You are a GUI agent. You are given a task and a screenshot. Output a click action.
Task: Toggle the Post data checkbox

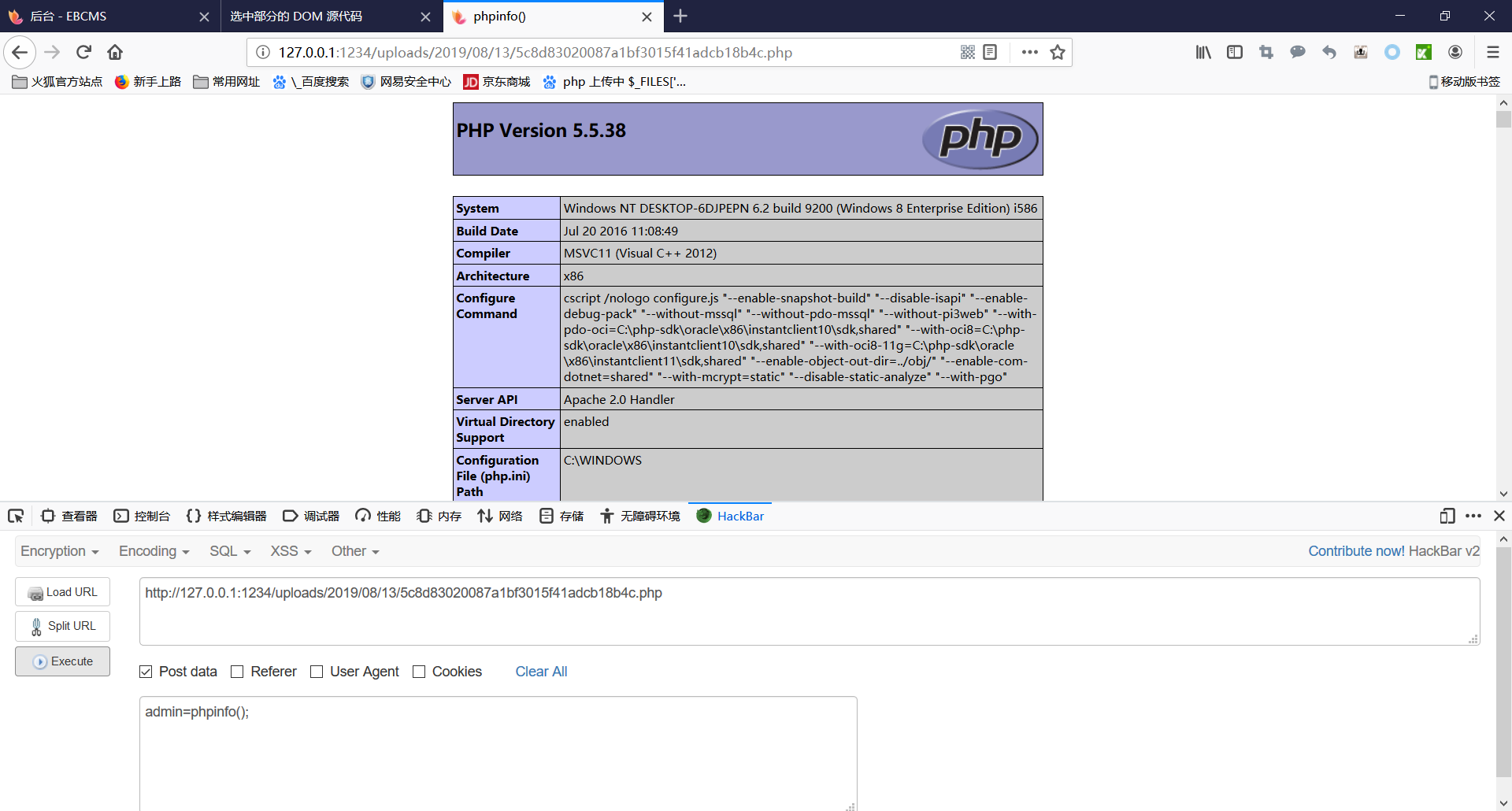pyautogui.click(x=146, y=672)
